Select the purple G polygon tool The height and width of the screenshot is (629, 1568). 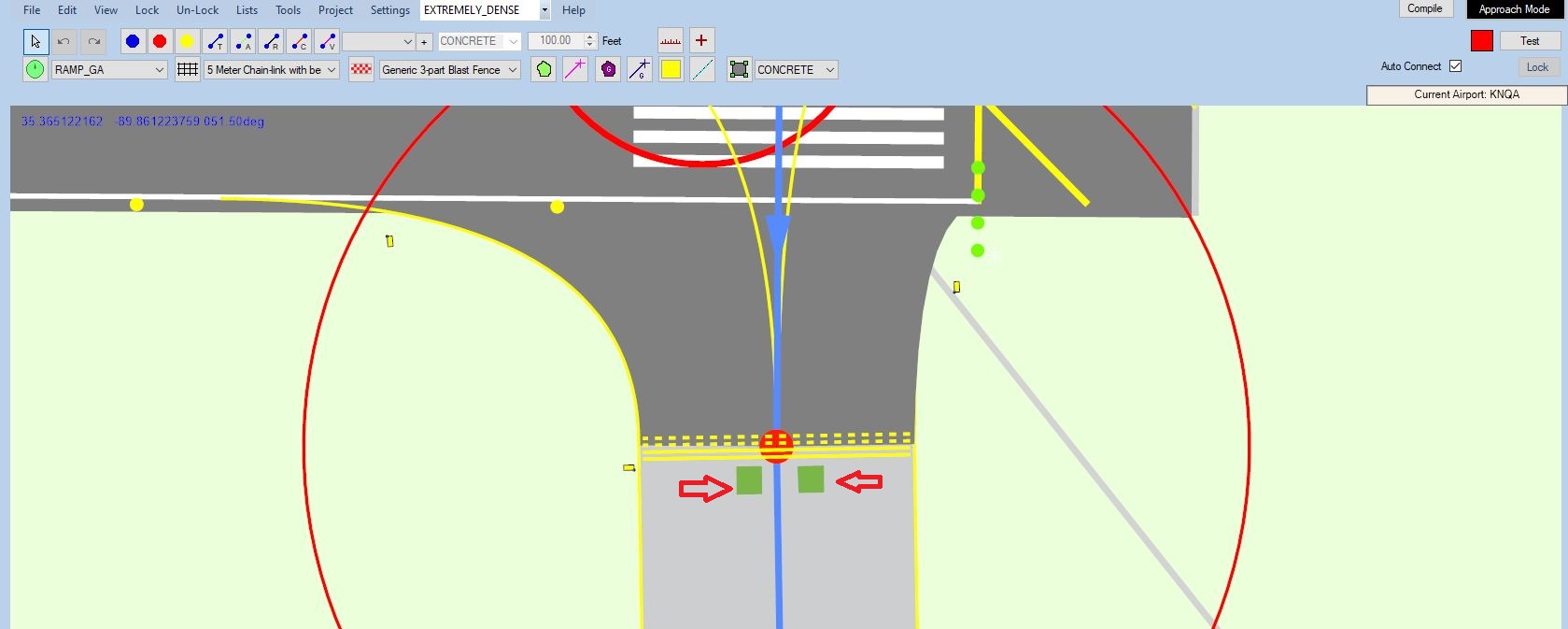click(x=608, y=69)
